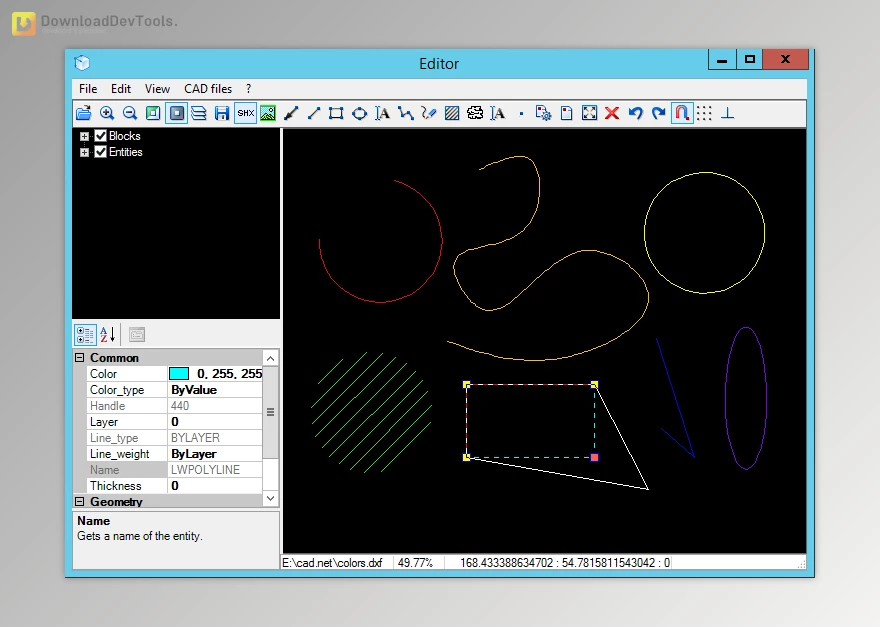
Task: Select the Line_type BYLAYER value
Action: pos(215,438)
